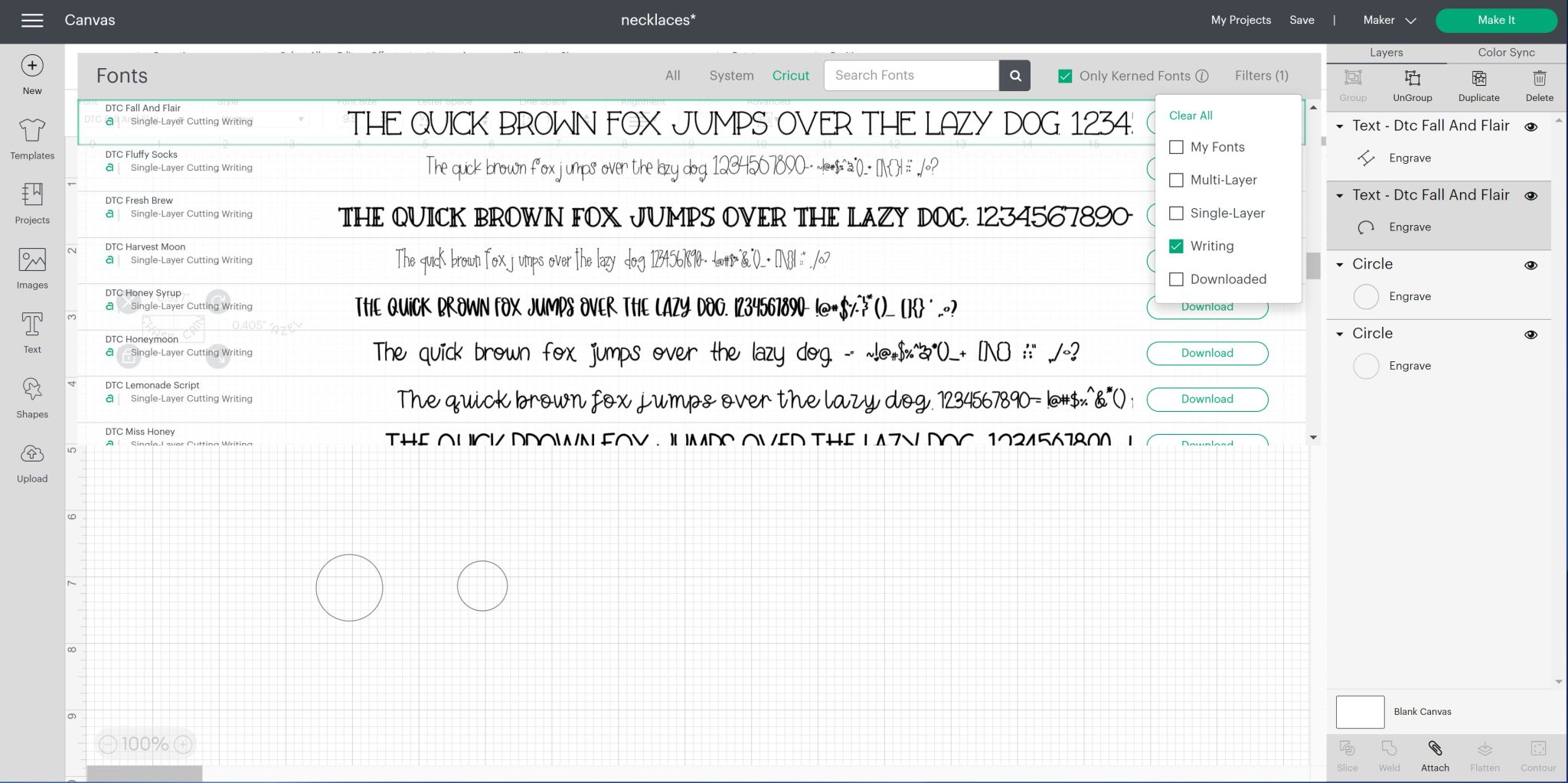Open the Templates panel
The image size is (1568, 783).
[x=32, y=139]
